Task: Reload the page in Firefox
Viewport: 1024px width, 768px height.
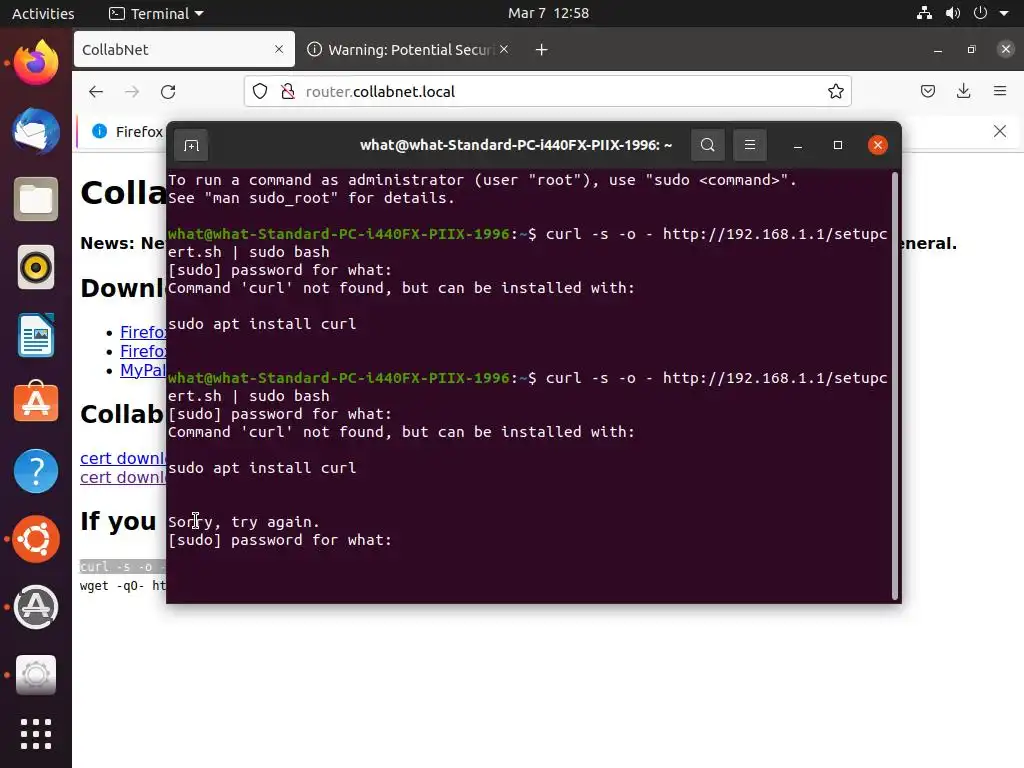Action: 168,91
